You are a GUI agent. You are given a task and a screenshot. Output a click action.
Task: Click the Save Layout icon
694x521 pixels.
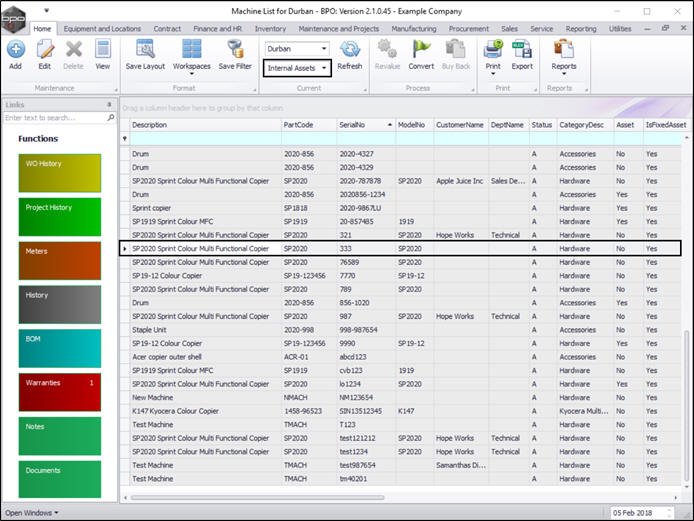coord(145,49)
